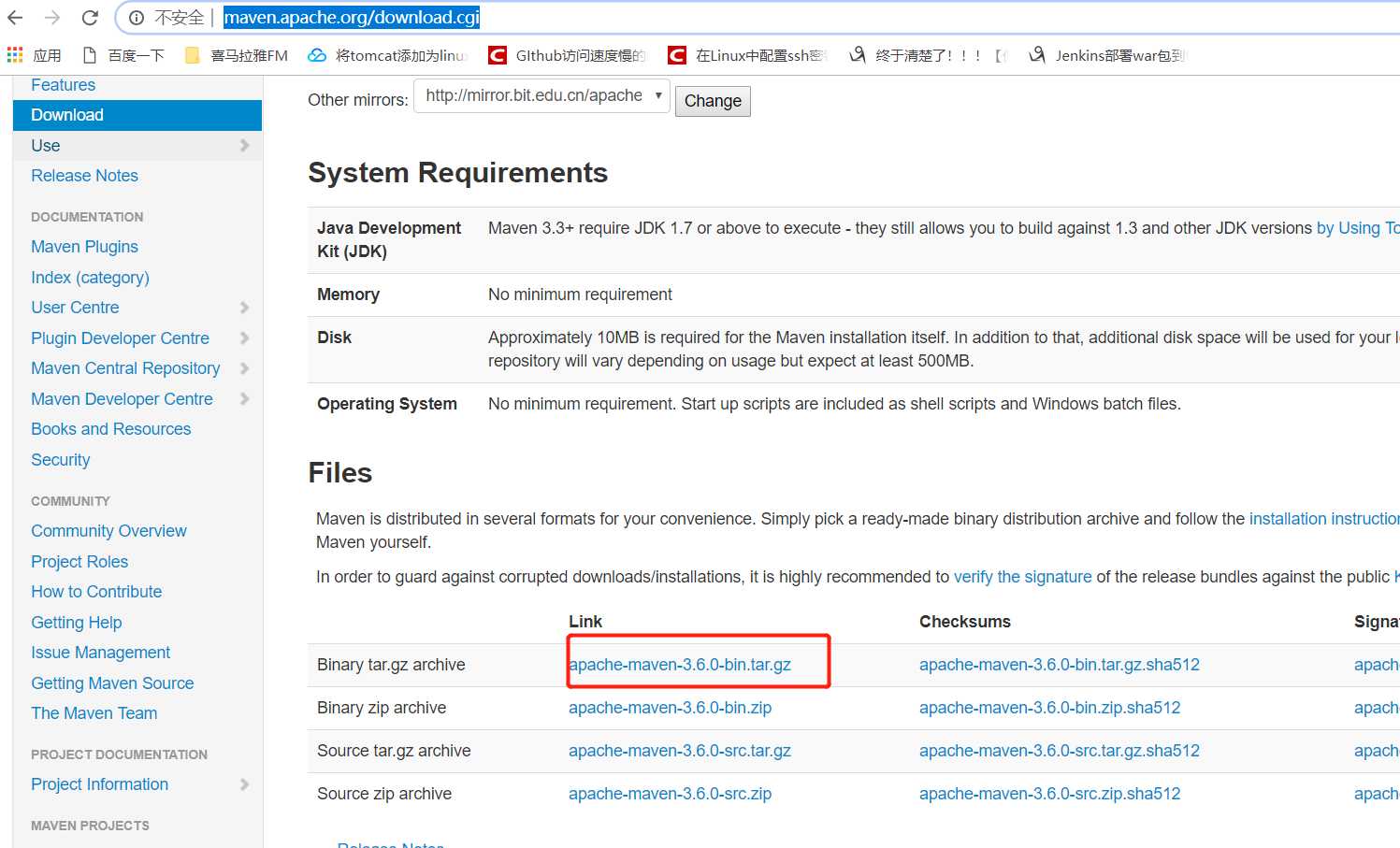This screenshot has height=848, width=1400.
Task: Reload the page with the refresh icon
Action: [90, 18]
